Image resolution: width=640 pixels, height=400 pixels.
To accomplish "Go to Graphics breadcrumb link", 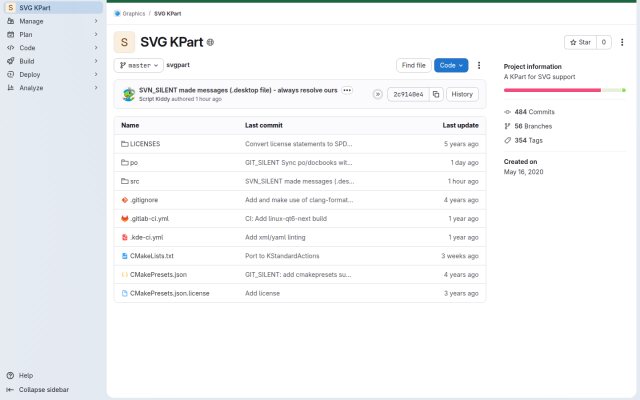I will 133,13.
